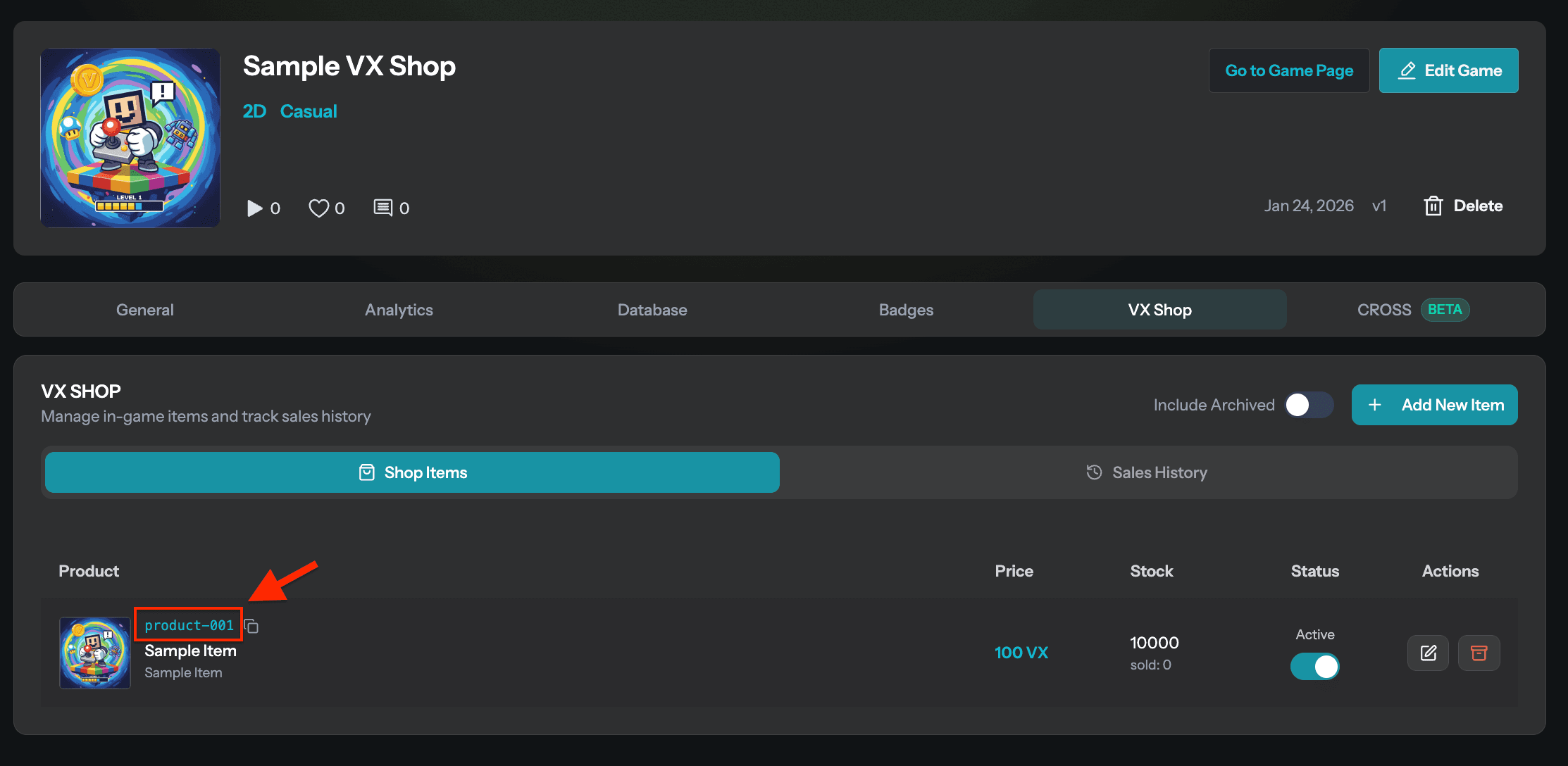
Task: Archive Sample Item using the orange archive icon
Action: pos(1479,653)
